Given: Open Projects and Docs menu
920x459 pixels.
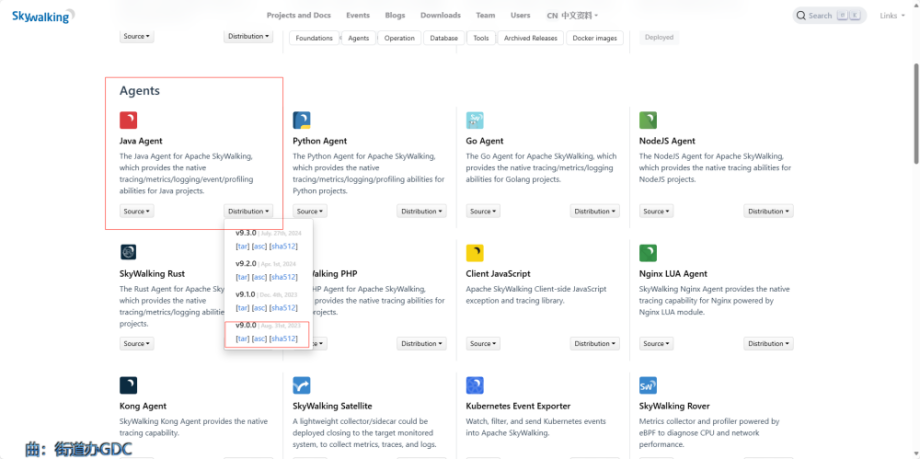Looking at the screenshot, I should click(x=299, y=16).
